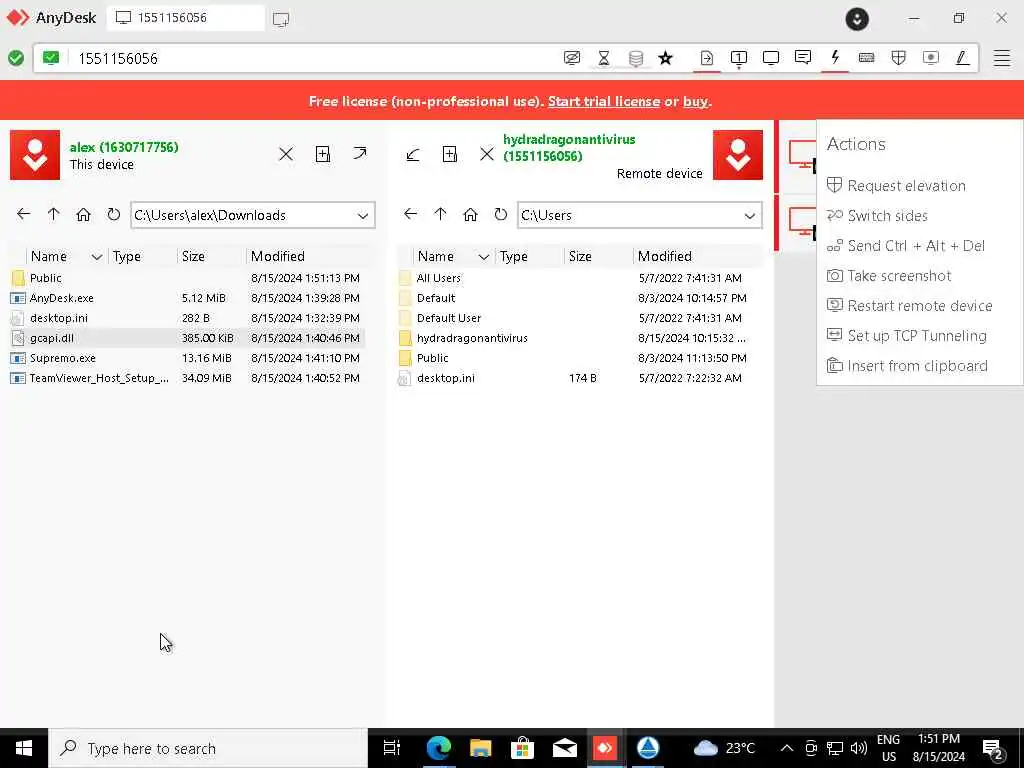Open keyboard settings icon in toolbar
Screen dimensions: 1024x768
(x=867, y=58)
